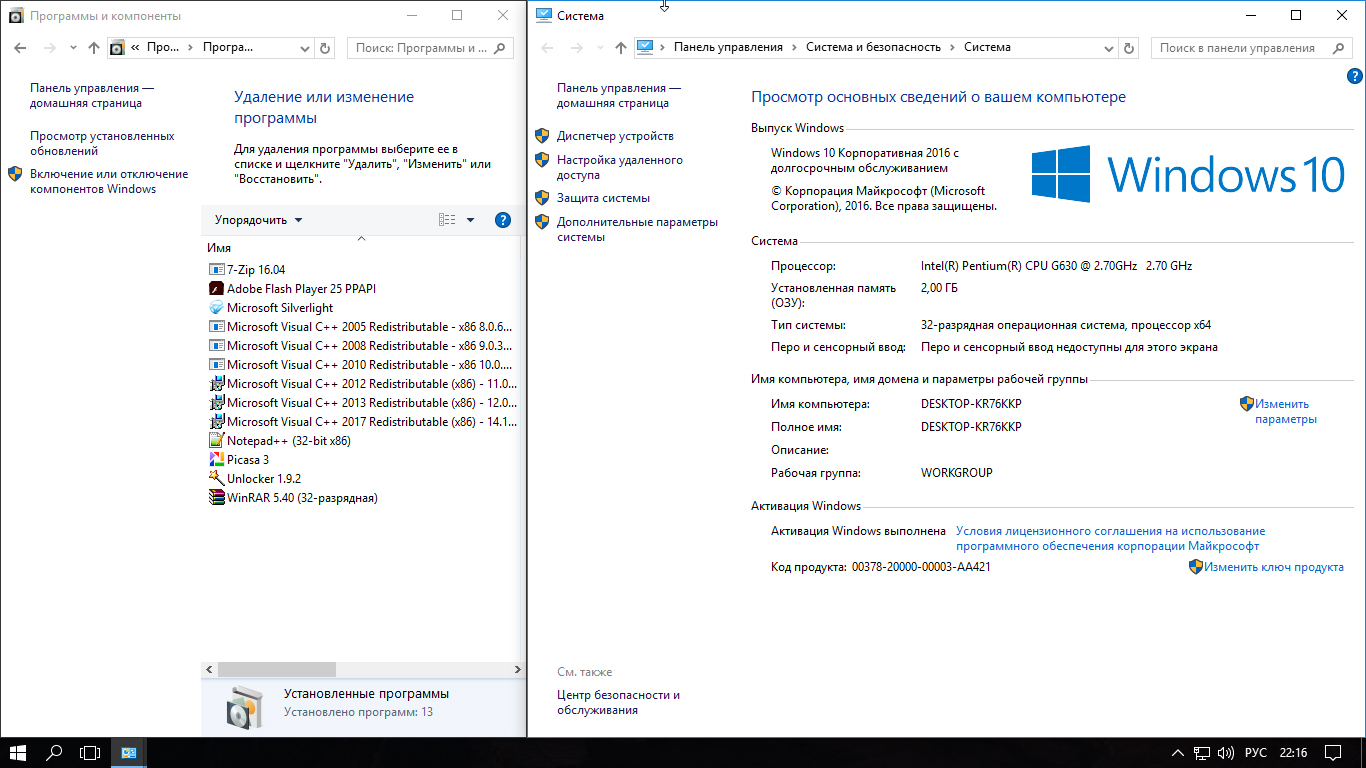1366x768 pixels.
Task: Click the help icon in Programs window
Action: [x=503, y=220]
